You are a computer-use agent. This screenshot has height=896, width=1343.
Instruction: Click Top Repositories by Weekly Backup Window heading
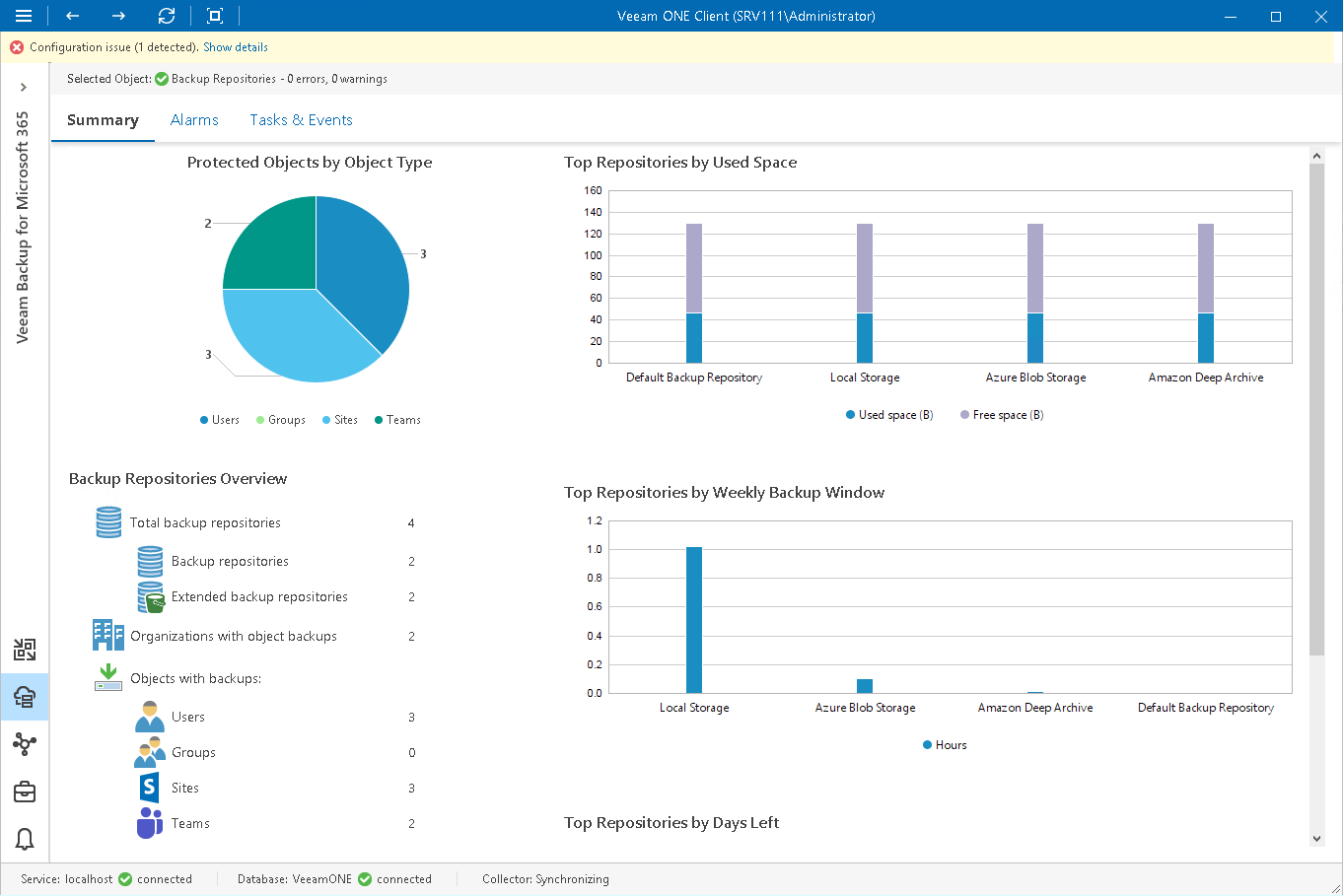(724, 493)
